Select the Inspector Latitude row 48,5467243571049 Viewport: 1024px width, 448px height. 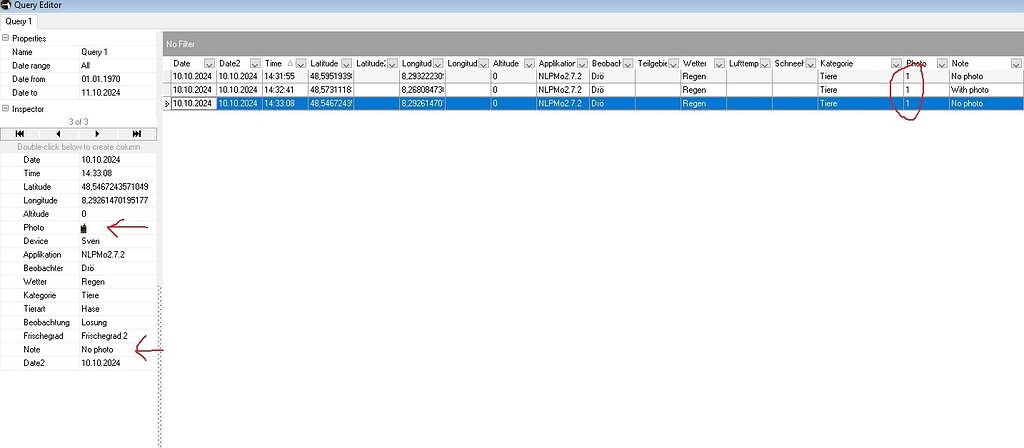pyautogui.click(x=78, y=187)
